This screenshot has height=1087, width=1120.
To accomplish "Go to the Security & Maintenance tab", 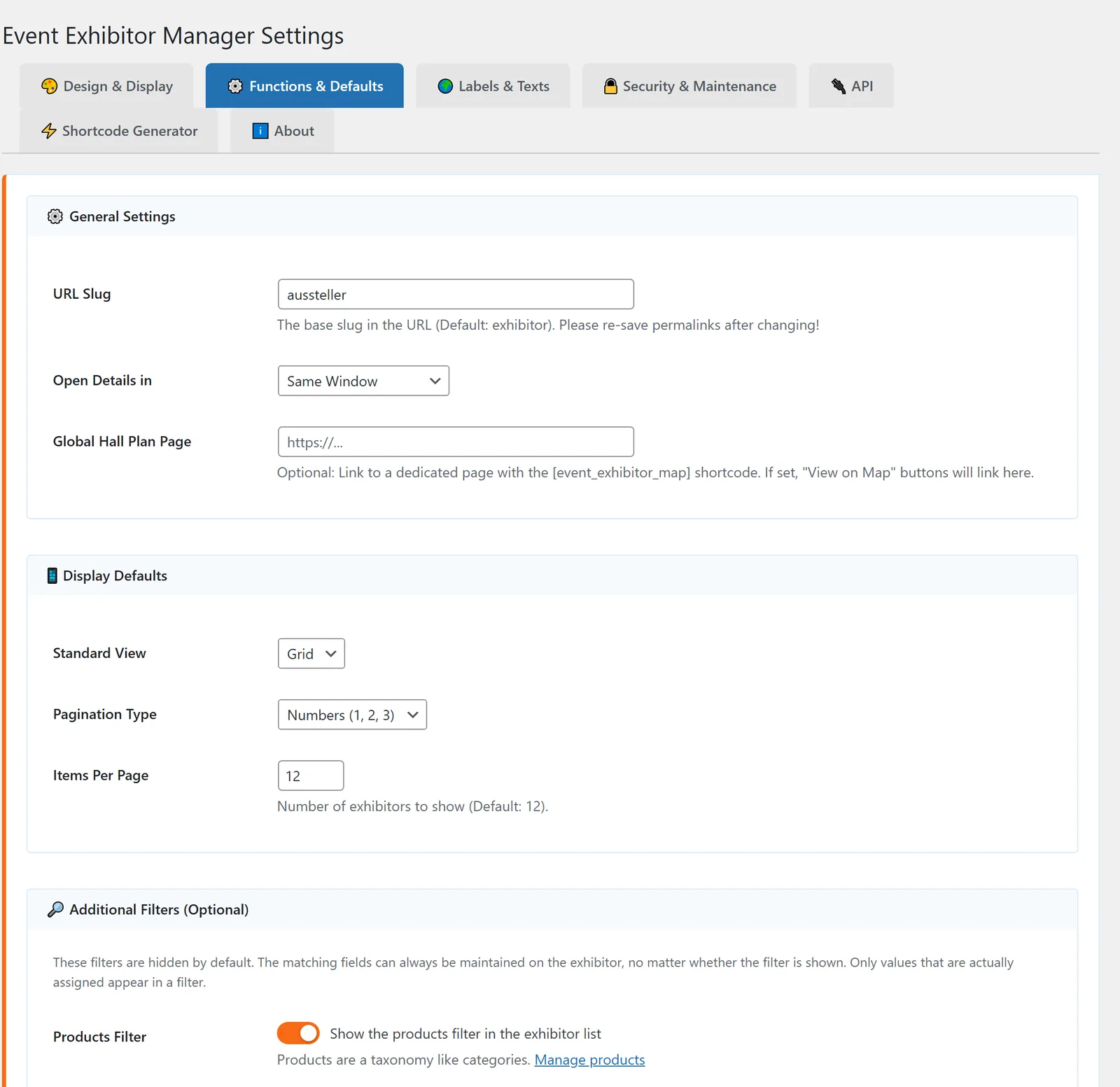I will [x=689, y=86].
